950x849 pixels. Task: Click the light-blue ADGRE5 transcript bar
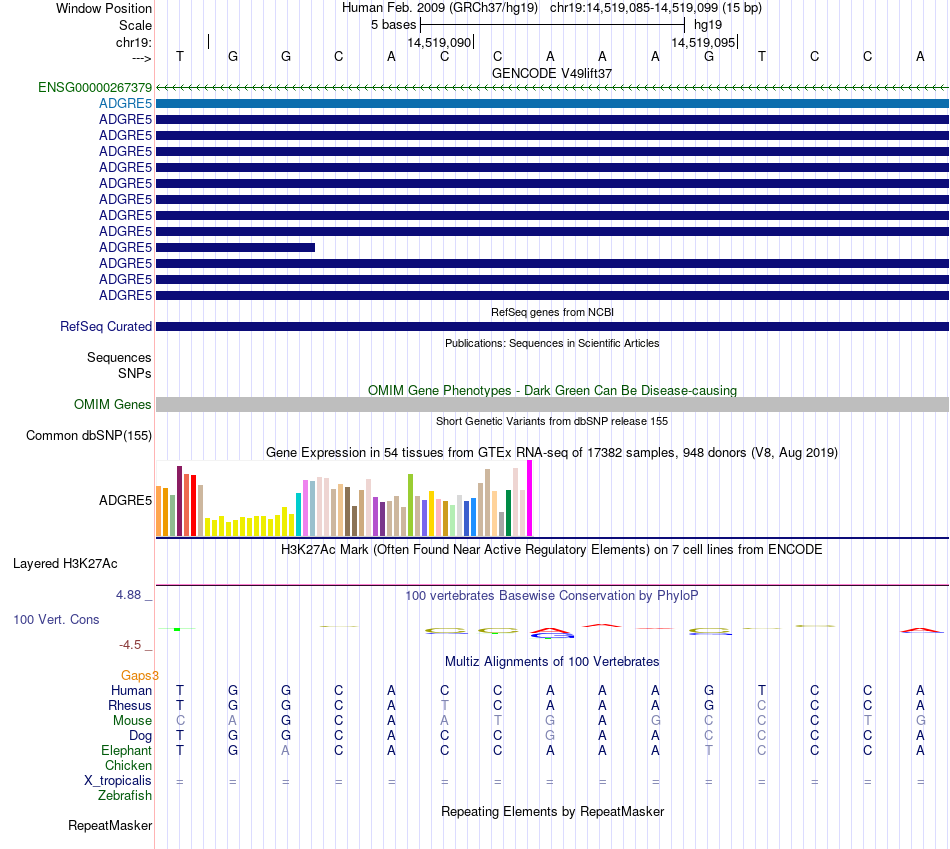(x=552, y=104)
